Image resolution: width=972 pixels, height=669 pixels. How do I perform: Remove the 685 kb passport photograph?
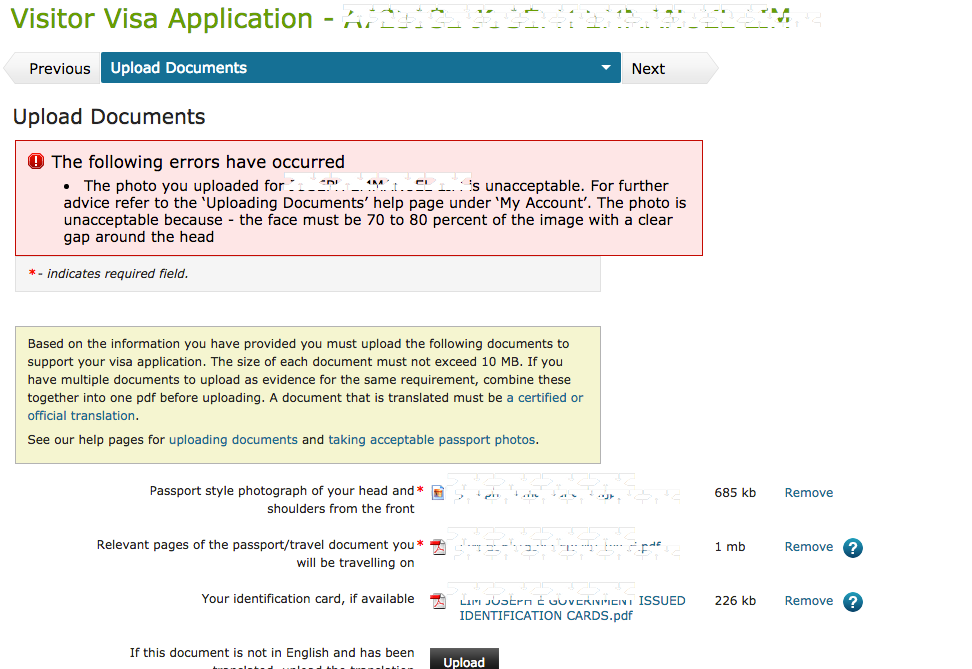point(808,492)
